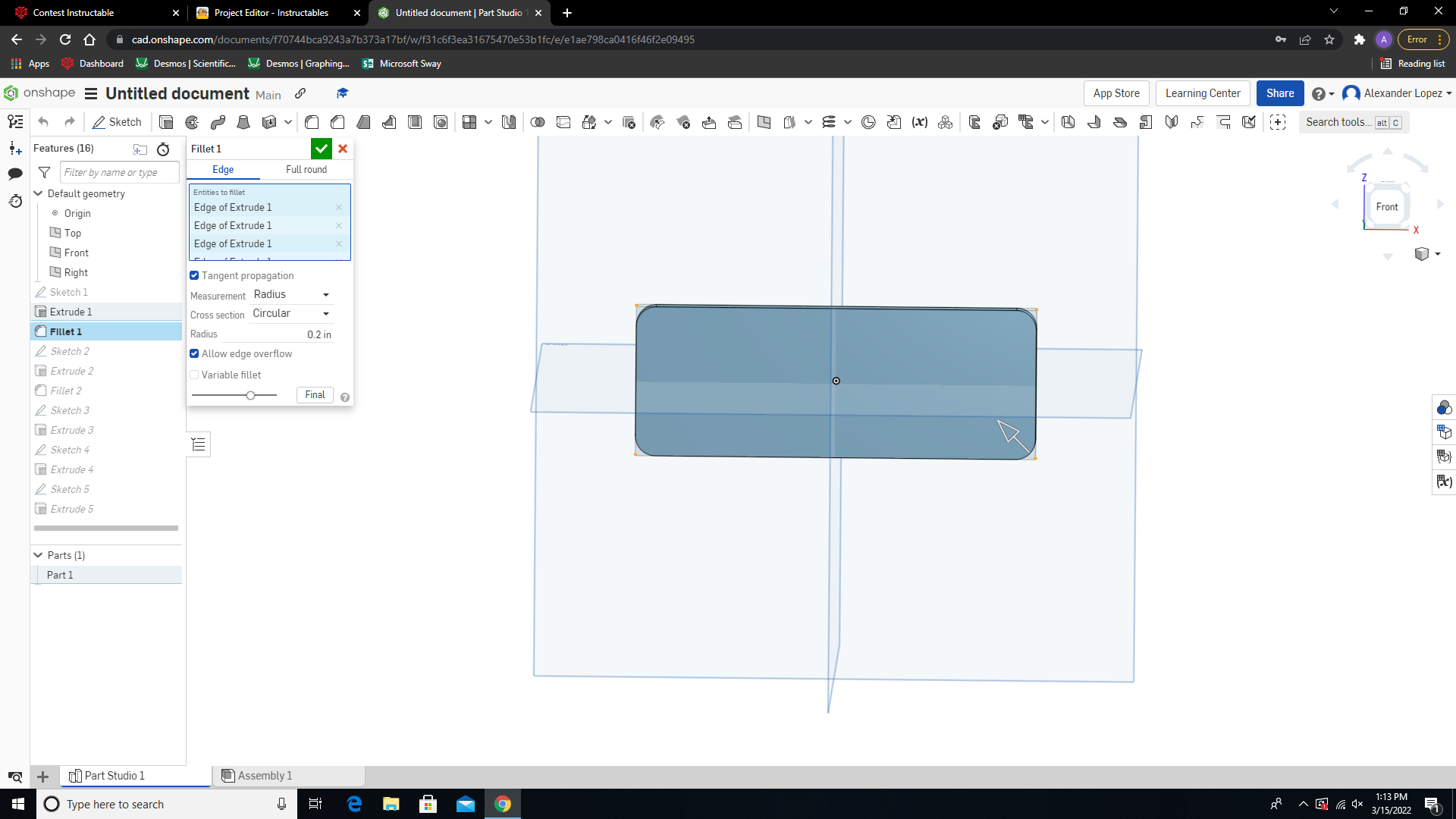Expand Default geometry tree item
Screen dimensions: 1456x819
point(38,193)
